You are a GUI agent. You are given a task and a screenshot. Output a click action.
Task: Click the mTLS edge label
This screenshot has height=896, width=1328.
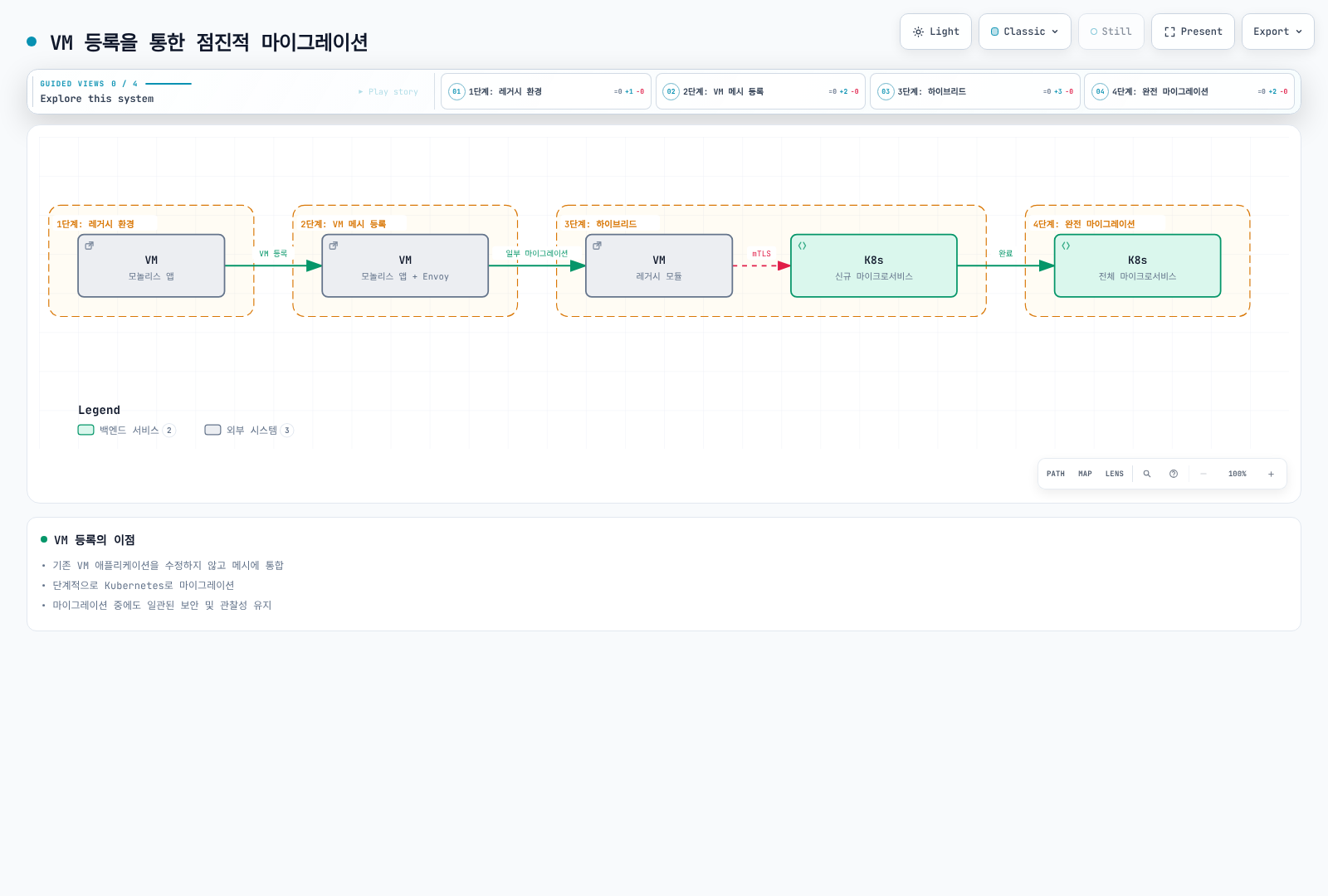[x=762, y=254]
